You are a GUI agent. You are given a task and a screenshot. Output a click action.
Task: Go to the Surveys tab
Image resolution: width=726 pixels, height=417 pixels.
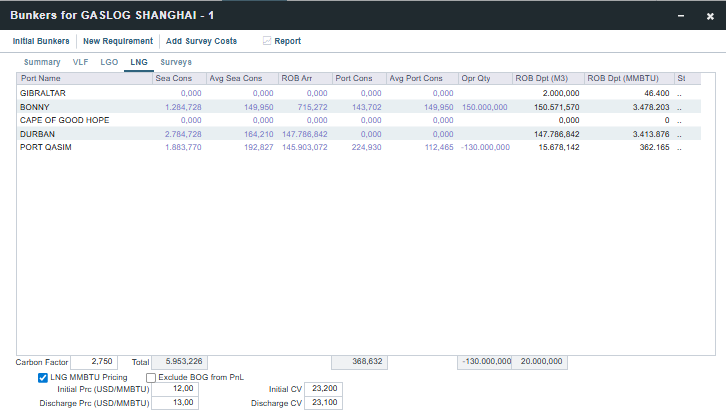tap(176, 62)
